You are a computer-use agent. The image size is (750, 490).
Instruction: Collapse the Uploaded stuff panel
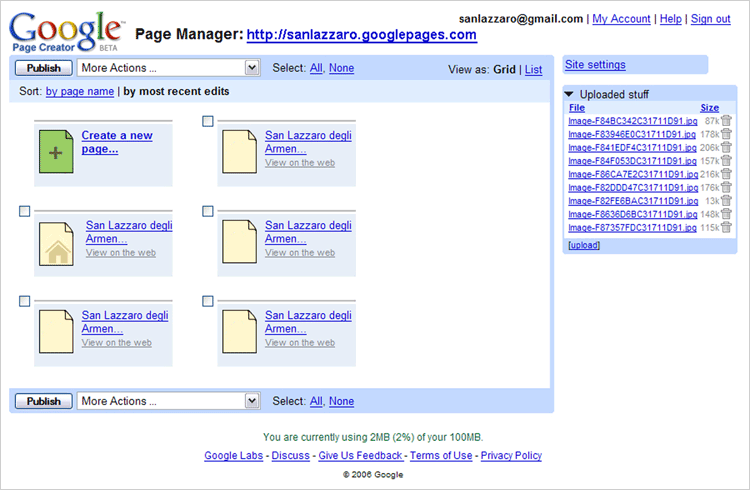[x=569, y=94]
